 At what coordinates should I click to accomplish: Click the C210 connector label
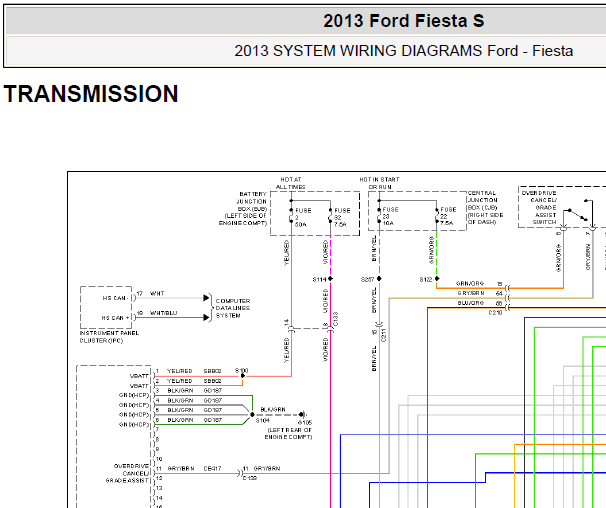(495, 312)
